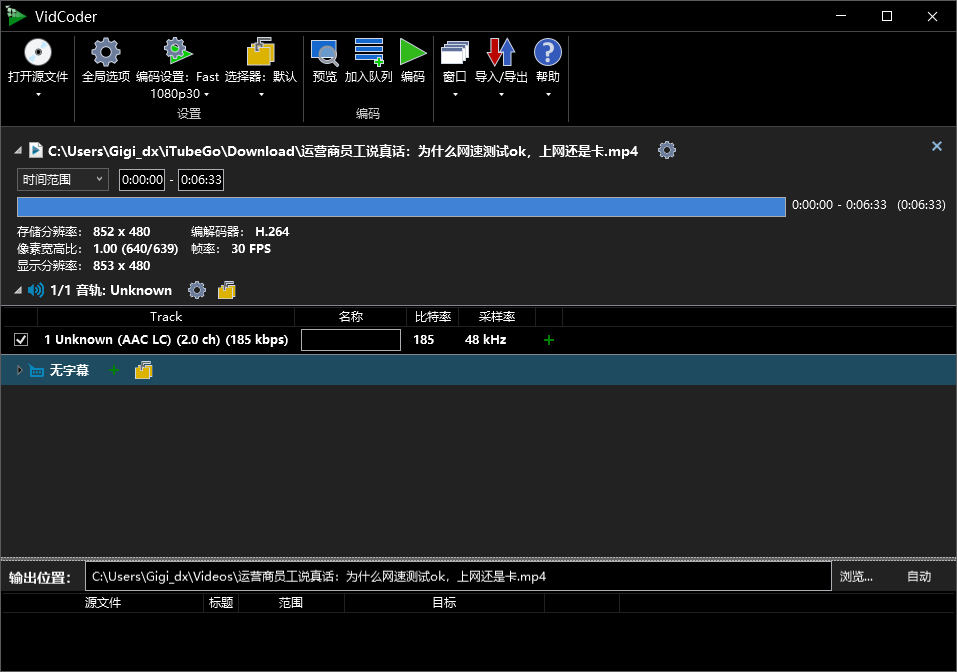Click the audio track speaker icon
This screenshot has height=672, width=957.
tap(36, 290)
